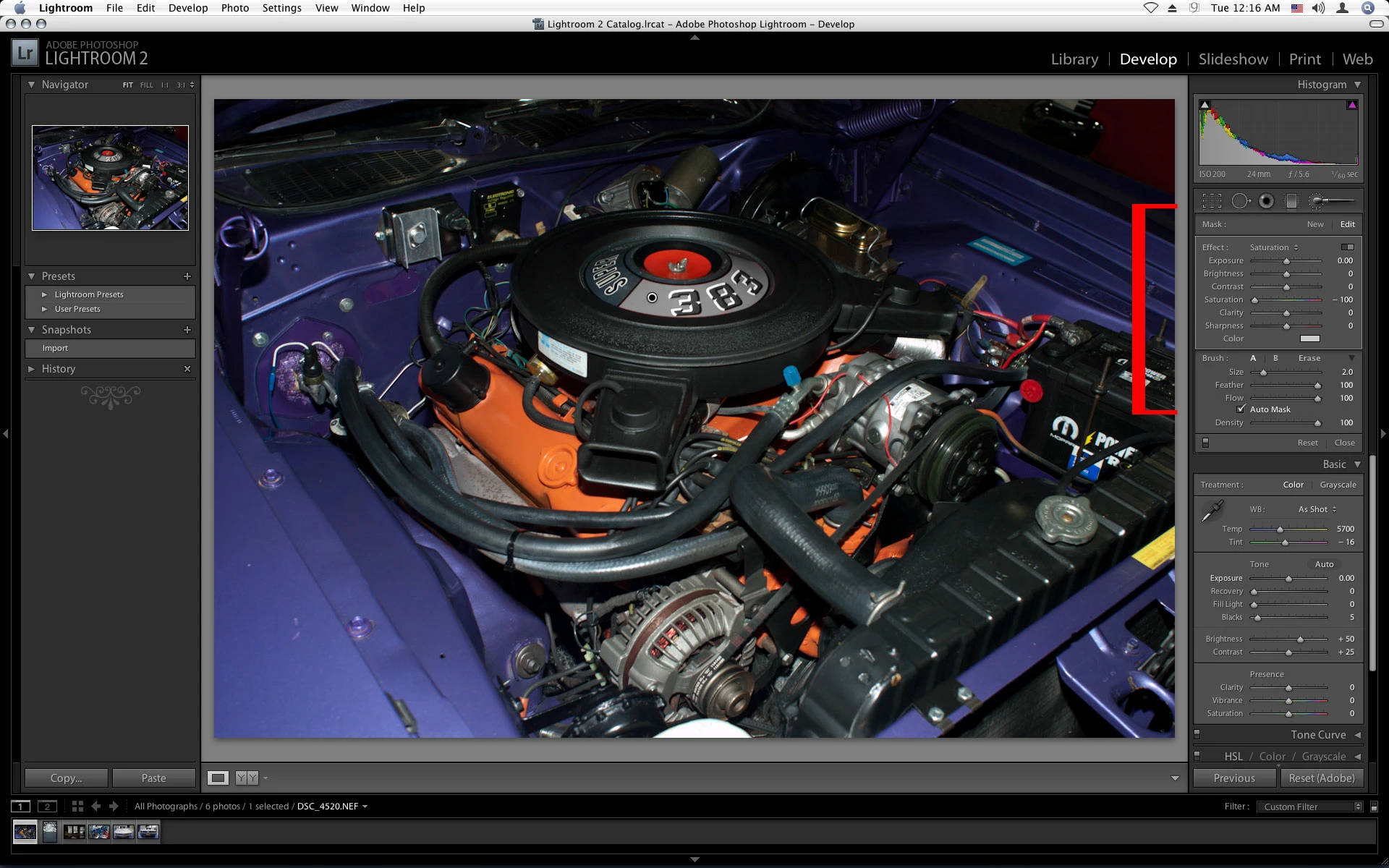
Task: Toggle effect buttons and sliders switch
Action: [x=1347, y=247]
